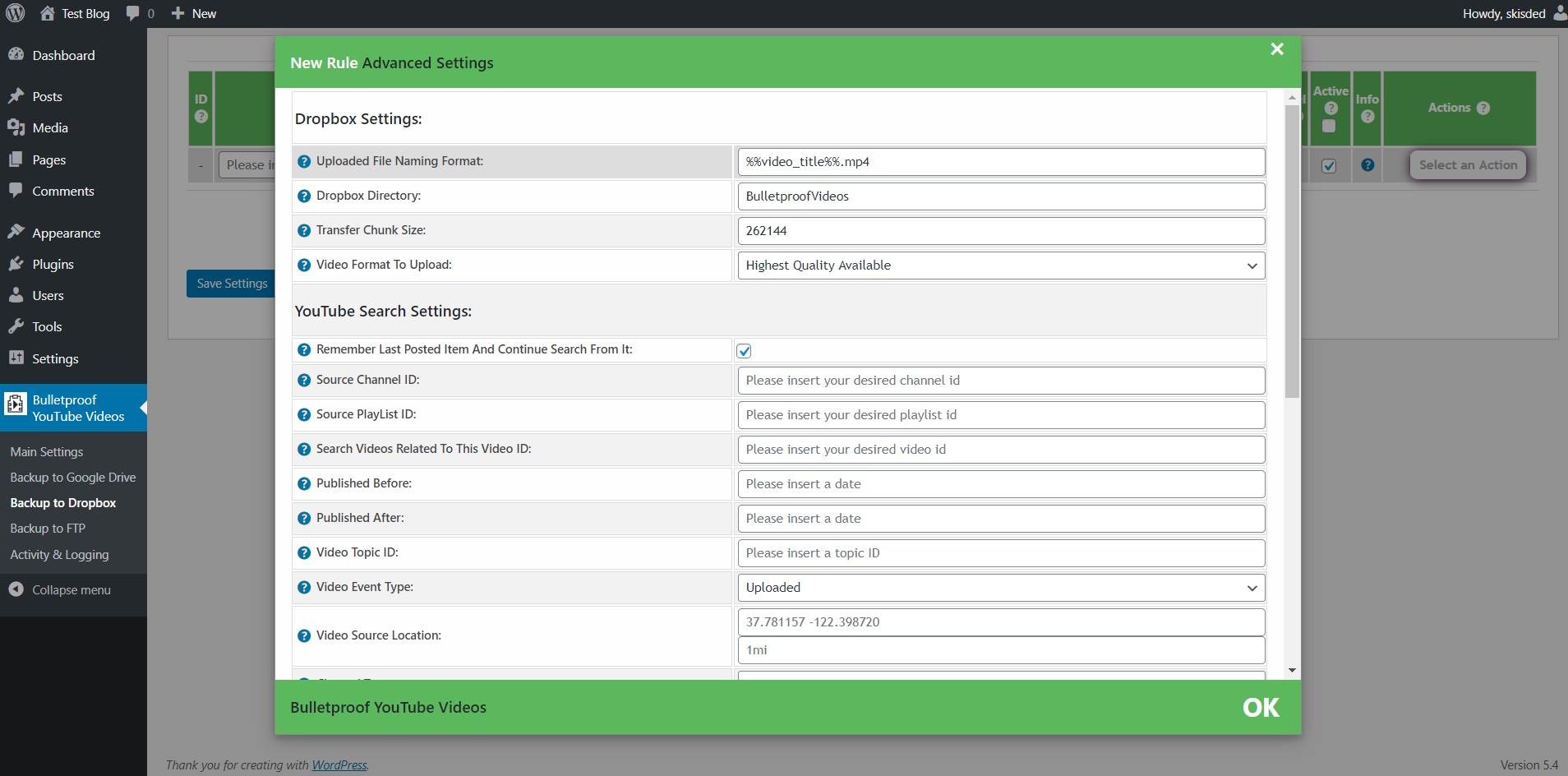Toggle the Active column header checkbox
This screenshot has width=1568, height=776.
(x=1329, y=127)
